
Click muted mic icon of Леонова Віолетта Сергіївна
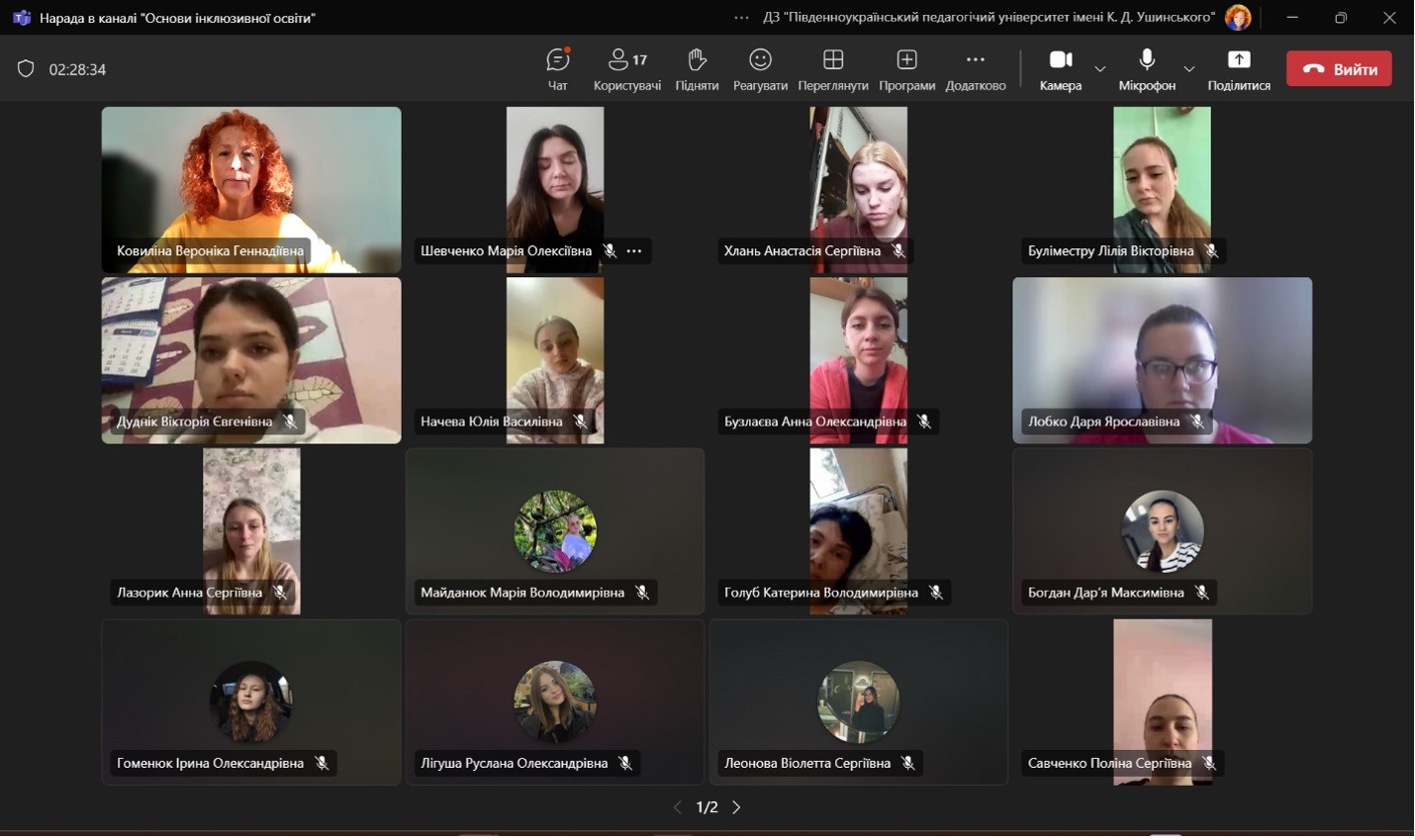(x=908, y=764)
